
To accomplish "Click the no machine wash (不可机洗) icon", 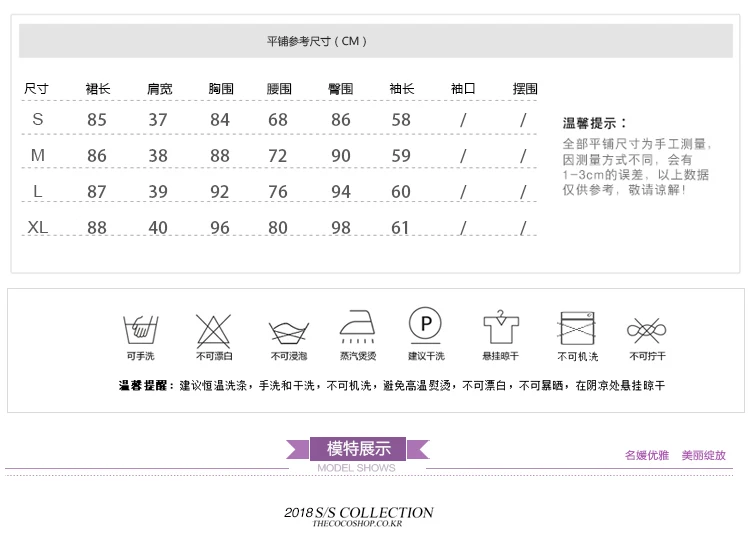I will [577, 328].
